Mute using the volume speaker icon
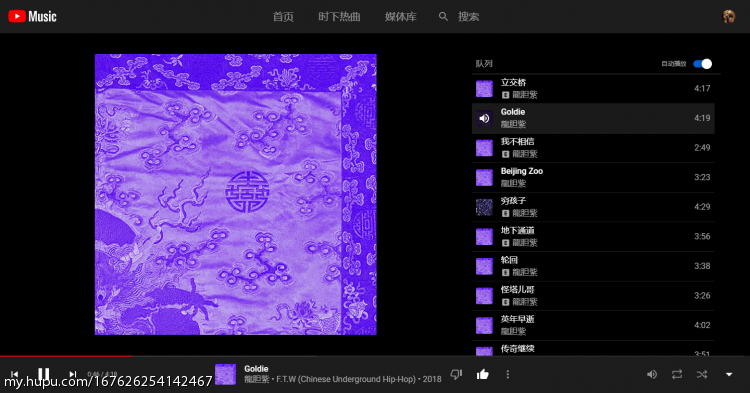This screenshot has height=393, width=750. pyautogui.click(x=651, y=374)
